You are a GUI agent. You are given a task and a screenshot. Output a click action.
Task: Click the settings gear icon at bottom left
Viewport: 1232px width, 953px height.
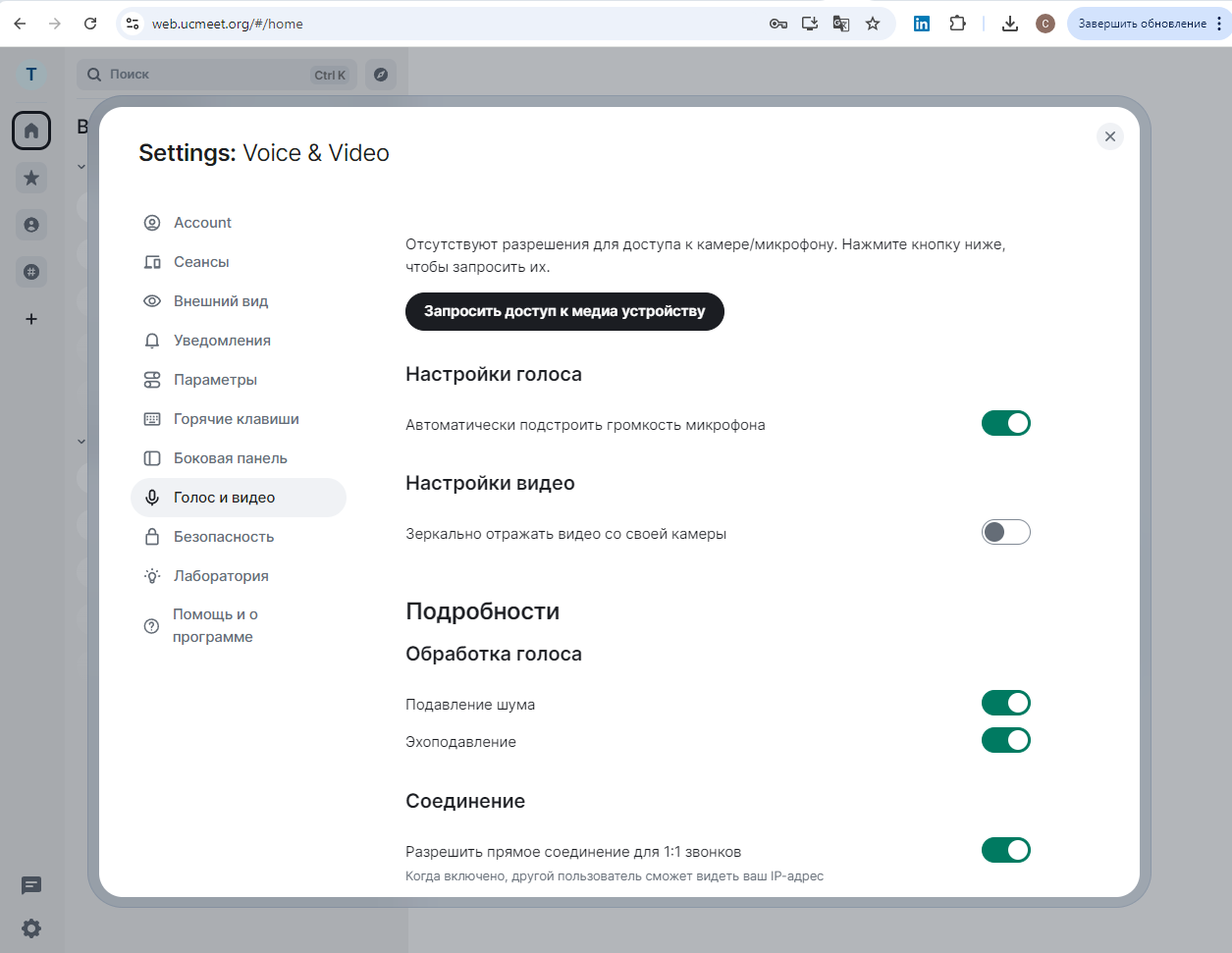(31, 928)
